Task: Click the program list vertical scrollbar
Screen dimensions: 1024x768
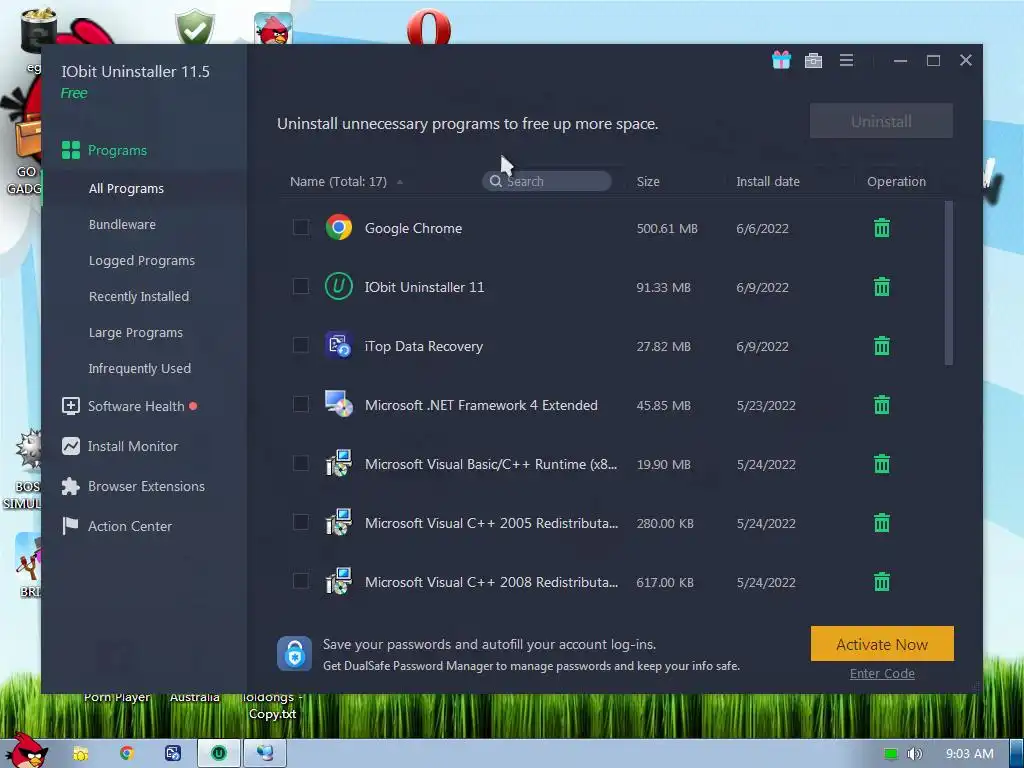Action: 948,282
